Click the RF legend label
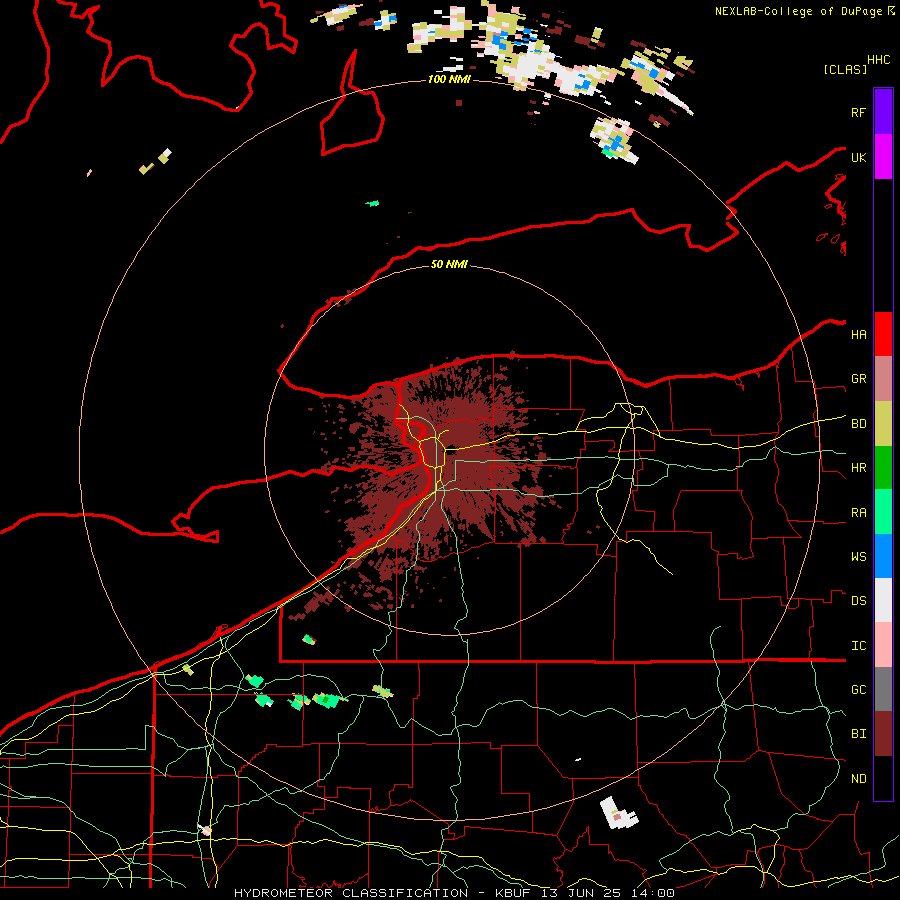This screenshot has width=900, height=900. pyautogui.click(x=858, y=112)
